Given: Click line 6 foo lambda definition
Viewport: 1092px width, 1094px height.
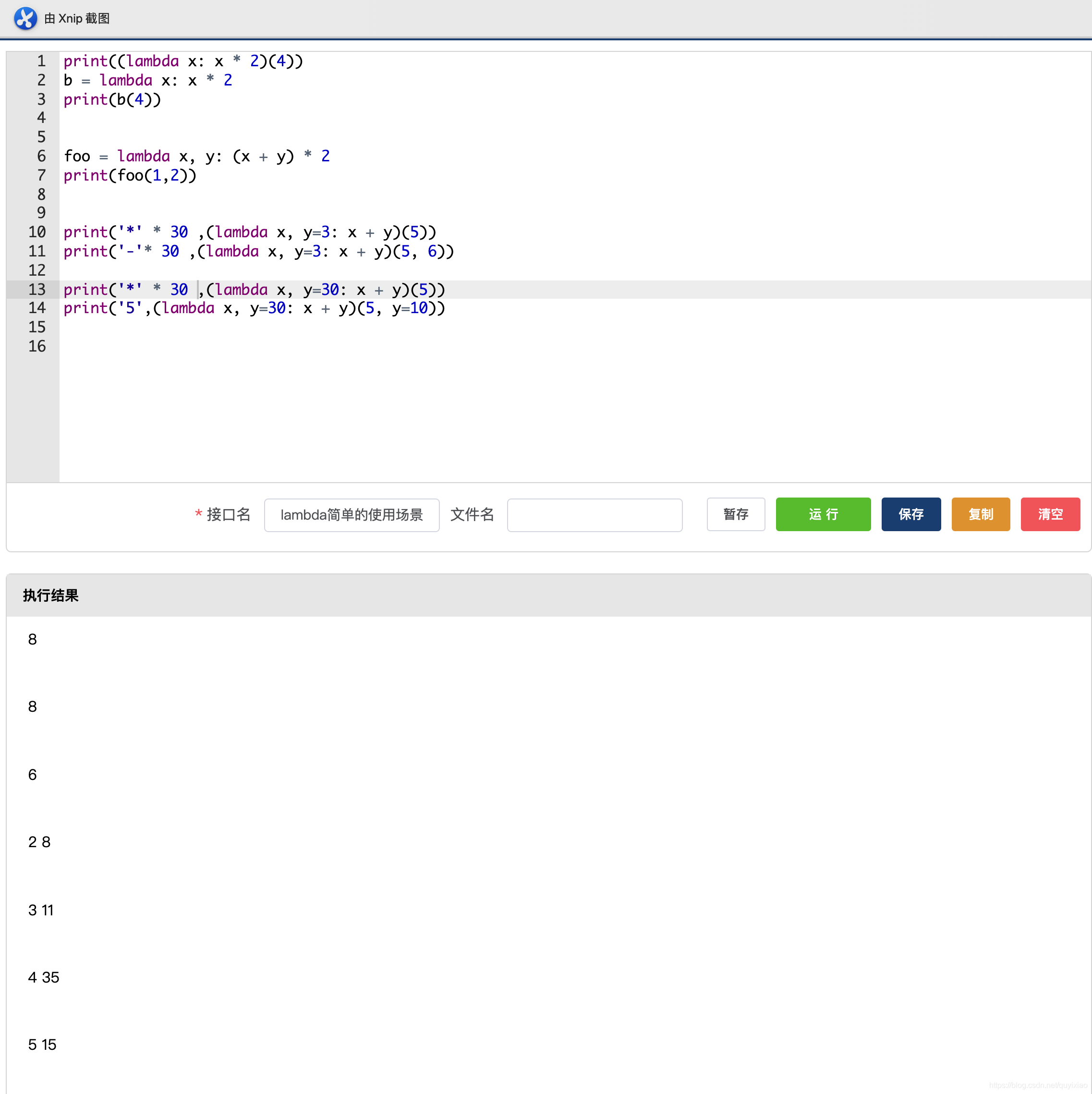Looking at the screenshot, I should pos(196,156).
